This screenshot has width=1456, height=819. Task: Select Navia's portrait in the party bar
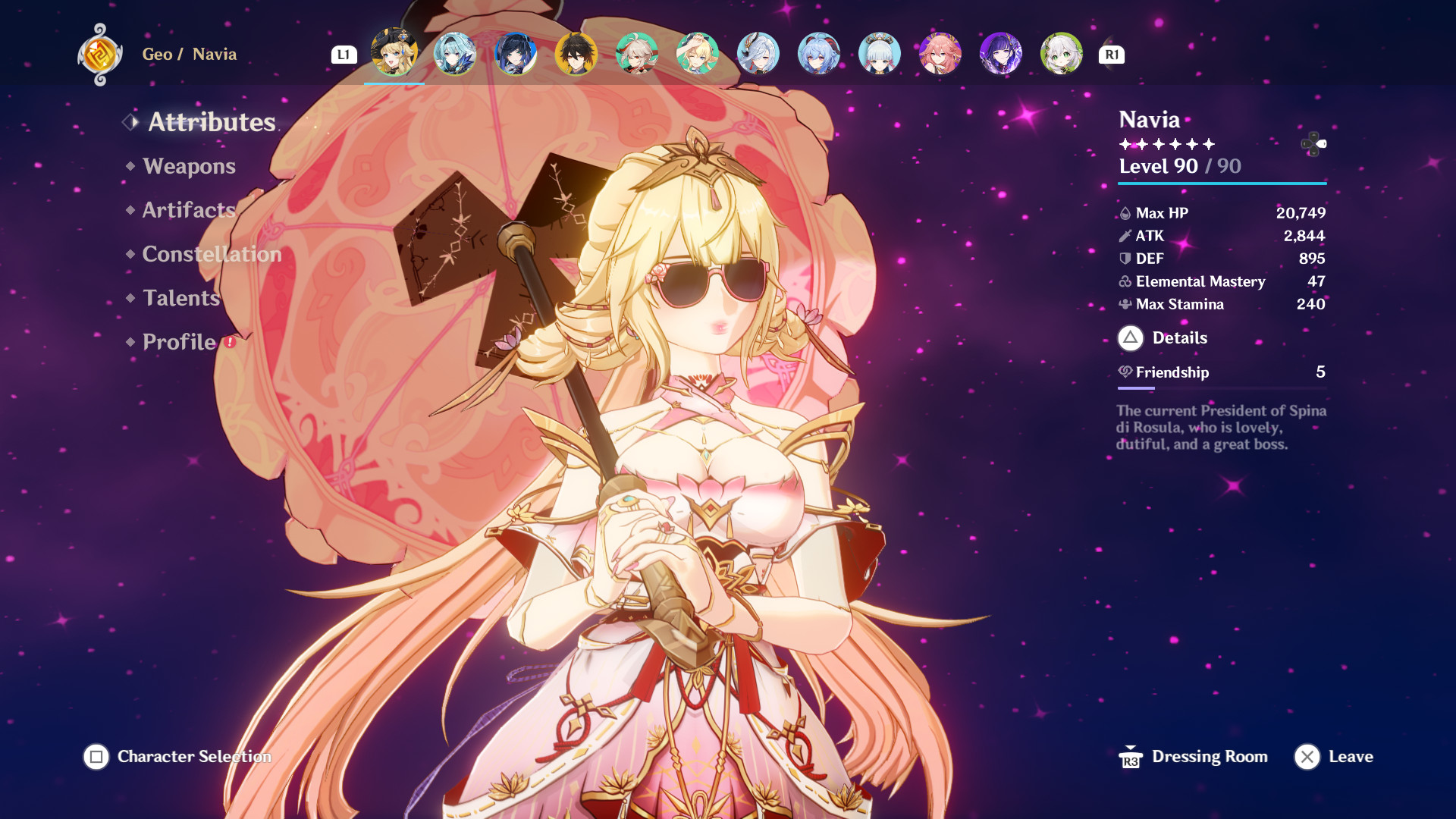[x=394, y=54]
